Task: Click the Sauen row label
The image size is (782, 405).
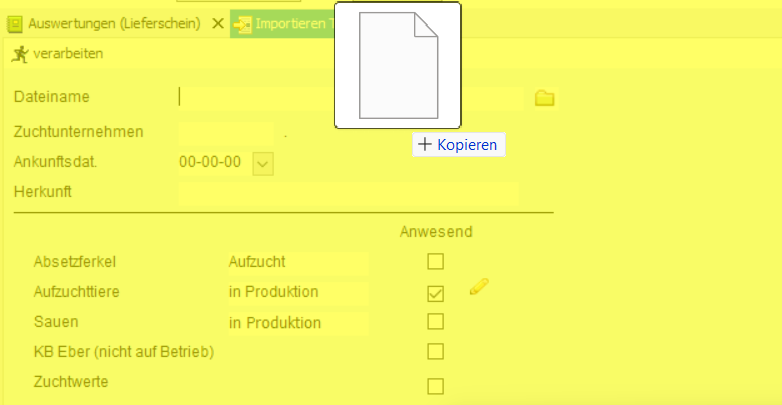Action: (56, 322)
